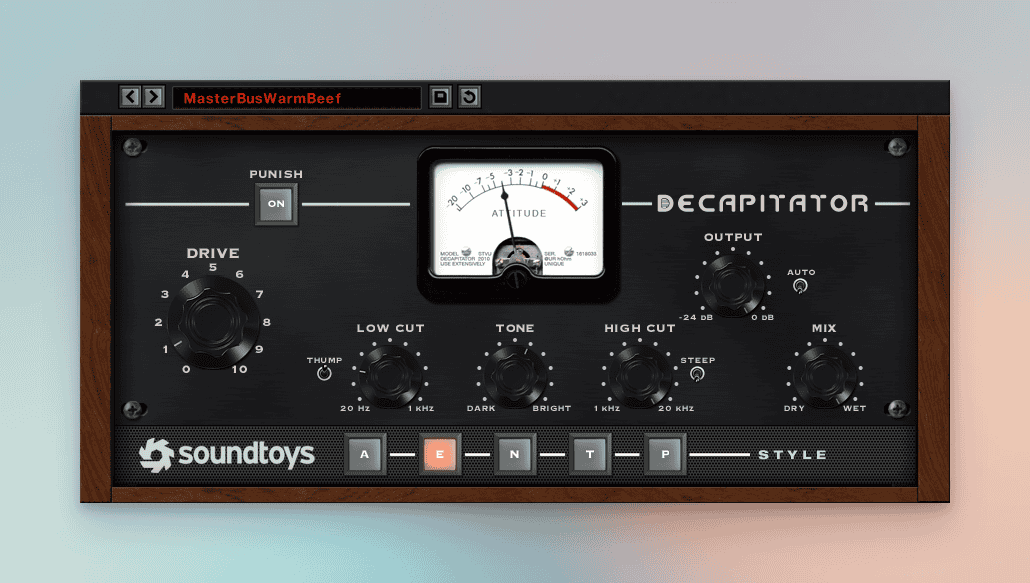Viewport: 1030px width, 583px height.
Task: Toggle the Punish ON button
Action: click(276, 204)
